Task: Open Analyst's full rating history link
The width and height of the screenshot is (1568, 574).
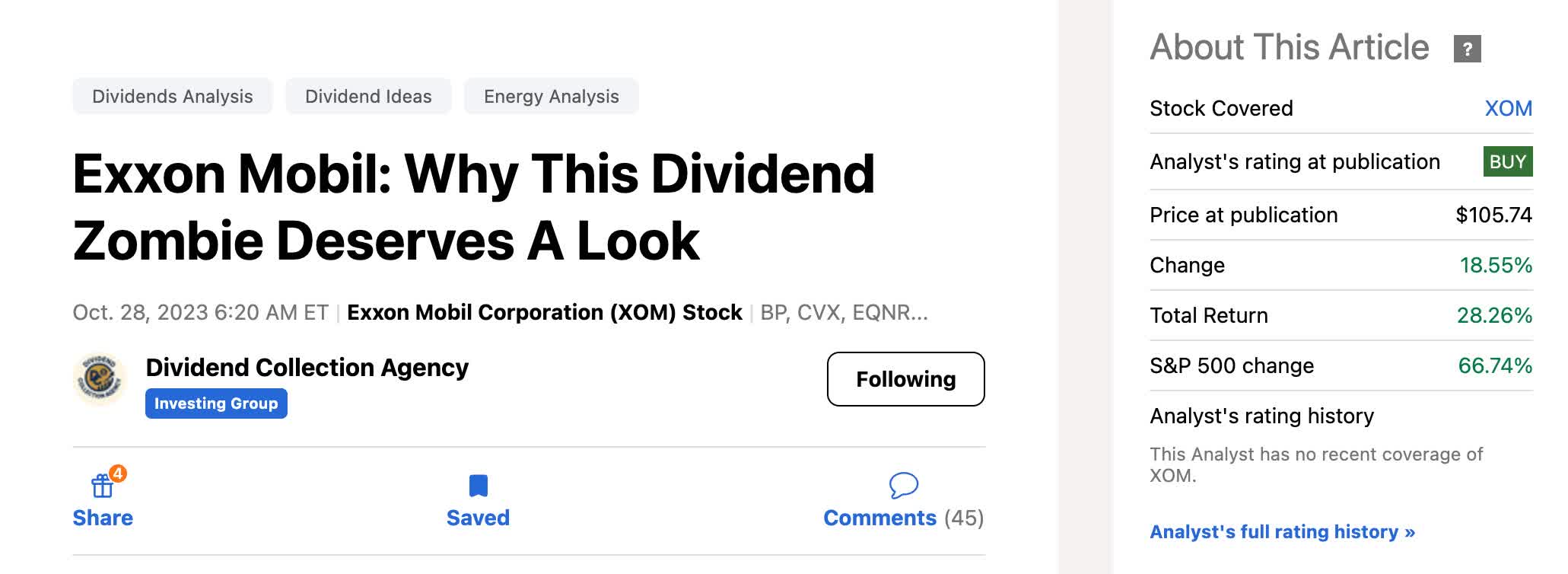Action: point(1282,531)
